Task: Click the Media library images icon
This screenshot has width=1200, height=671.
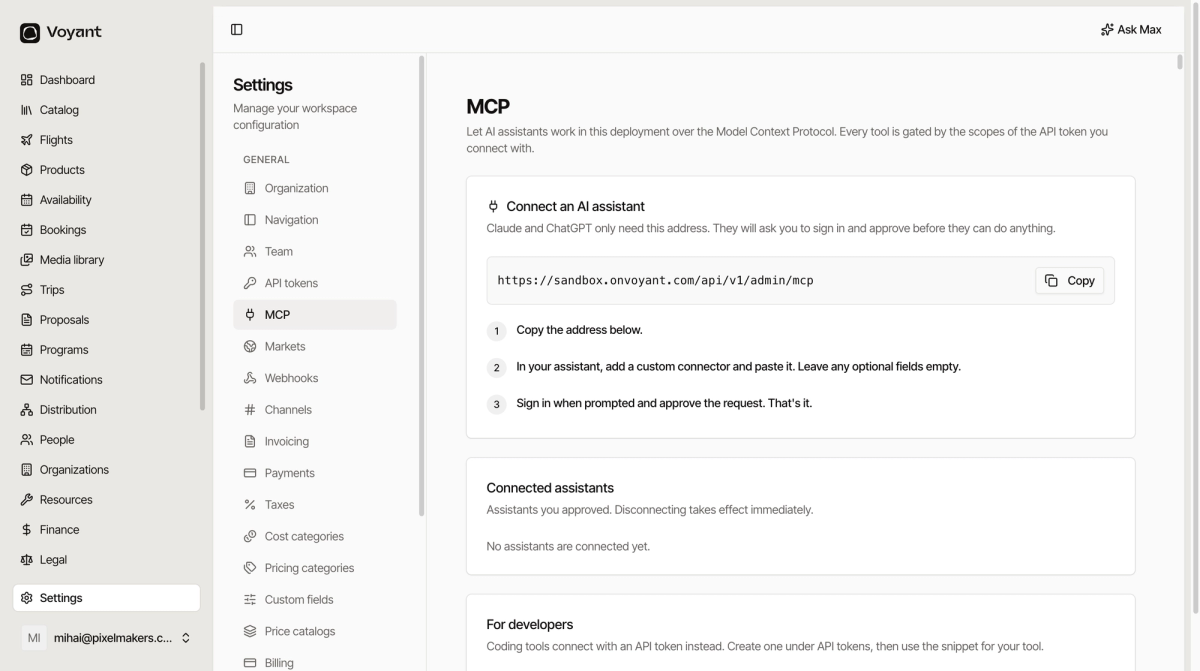Action: (27, 260)
